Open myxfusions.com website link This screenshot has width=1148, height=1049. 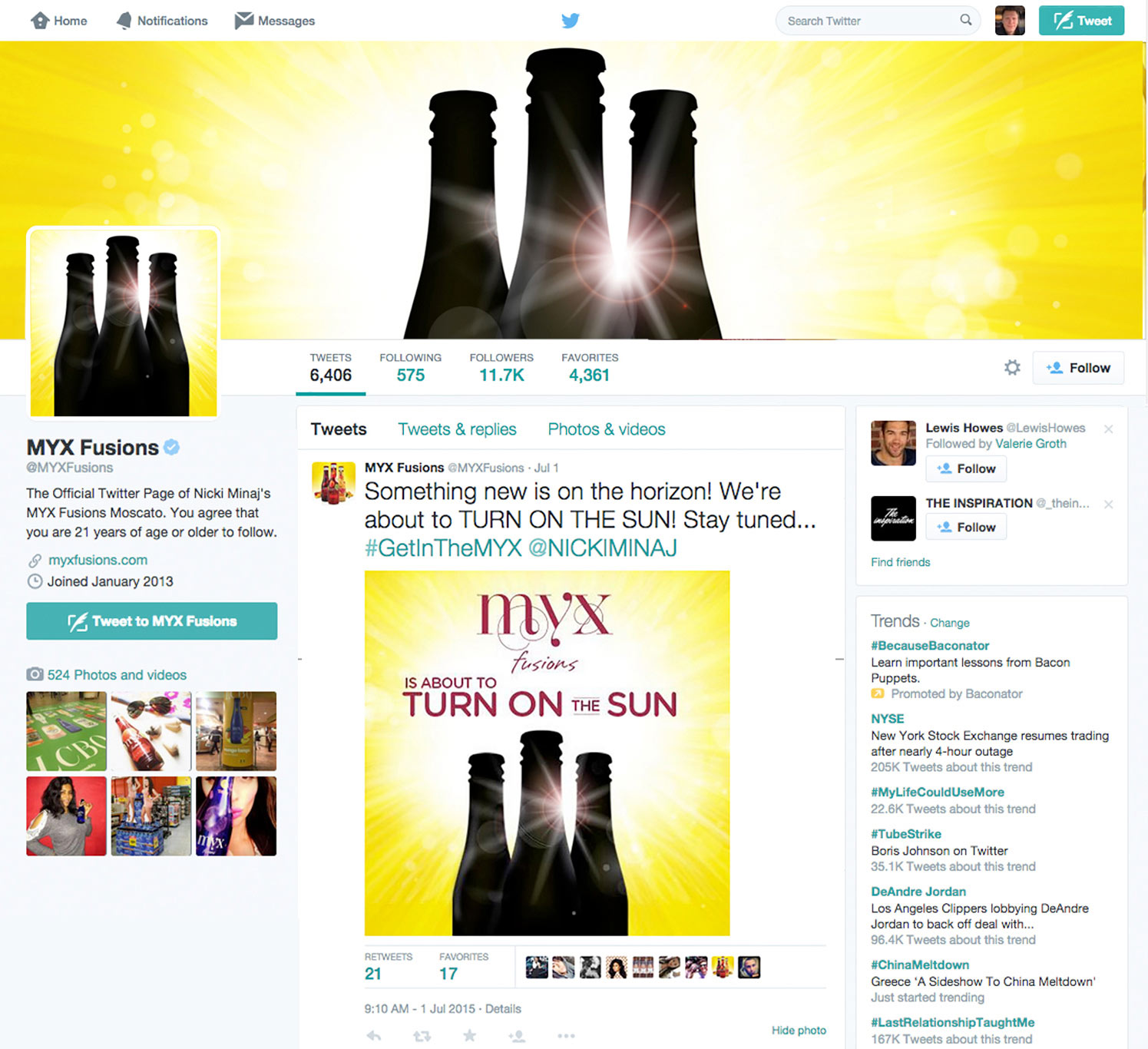point(98,560)
